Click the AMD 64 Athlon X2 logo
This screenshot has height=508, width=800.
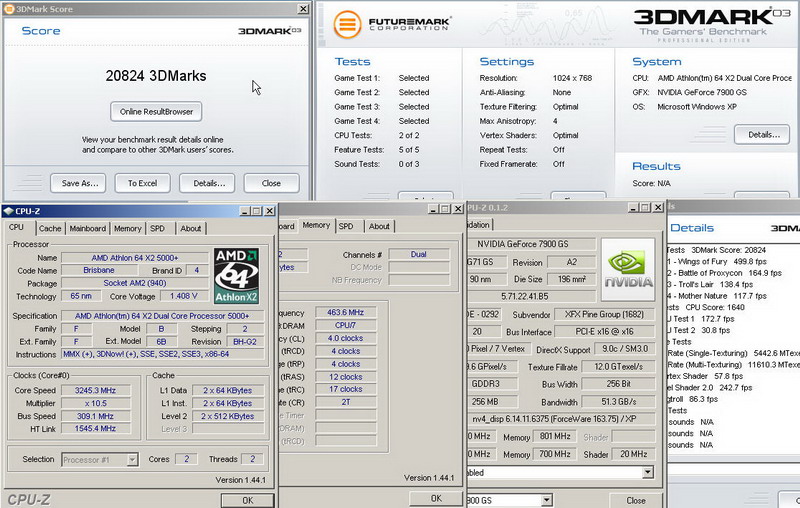point(236,276)
